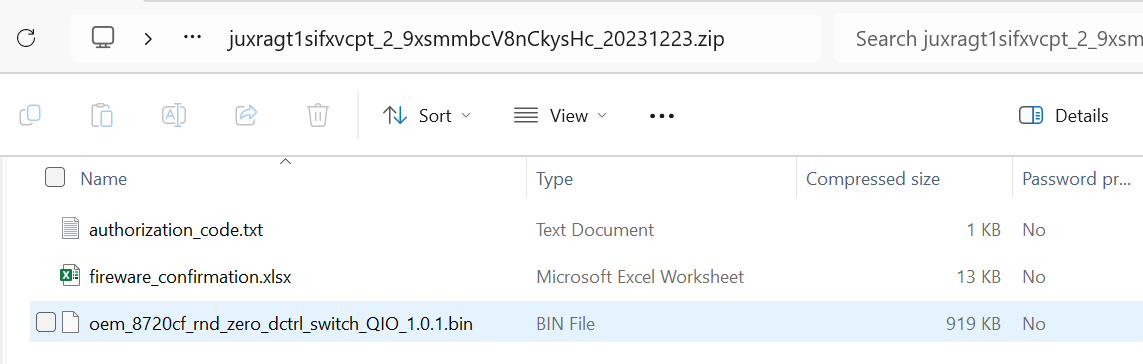Click the Paste clipboard icon
Screen dimensions: 1143x364
[x=101, y=115]
